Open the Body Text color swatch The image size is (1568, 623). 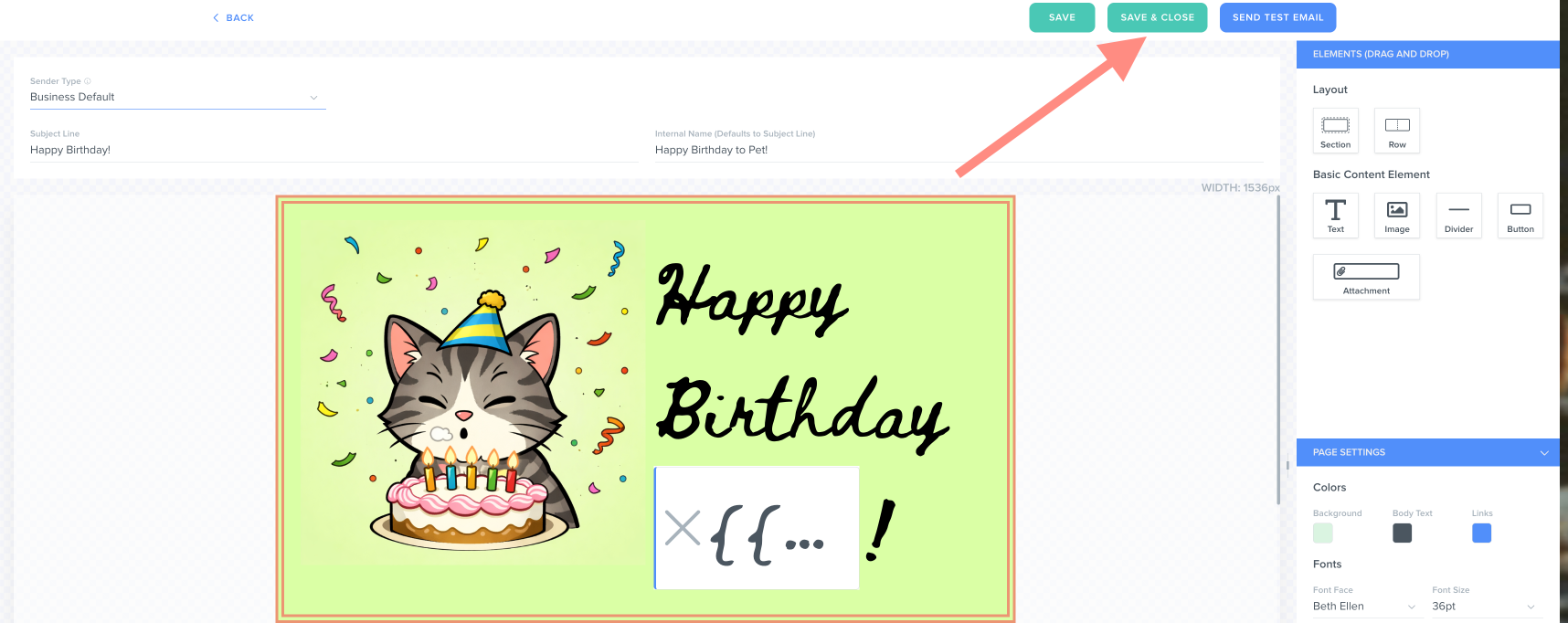(x=1403, y=533)
